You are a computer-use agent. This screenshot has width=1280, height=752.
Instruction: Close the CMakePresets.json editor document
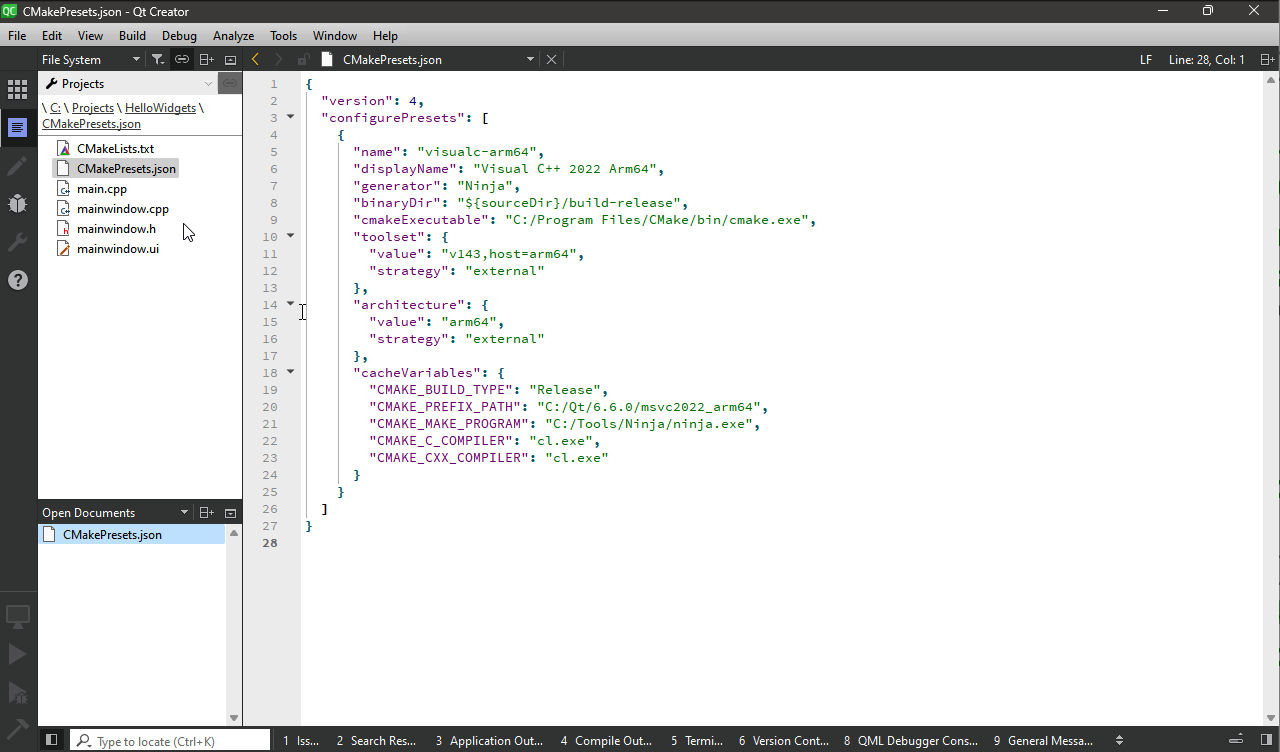551,60
